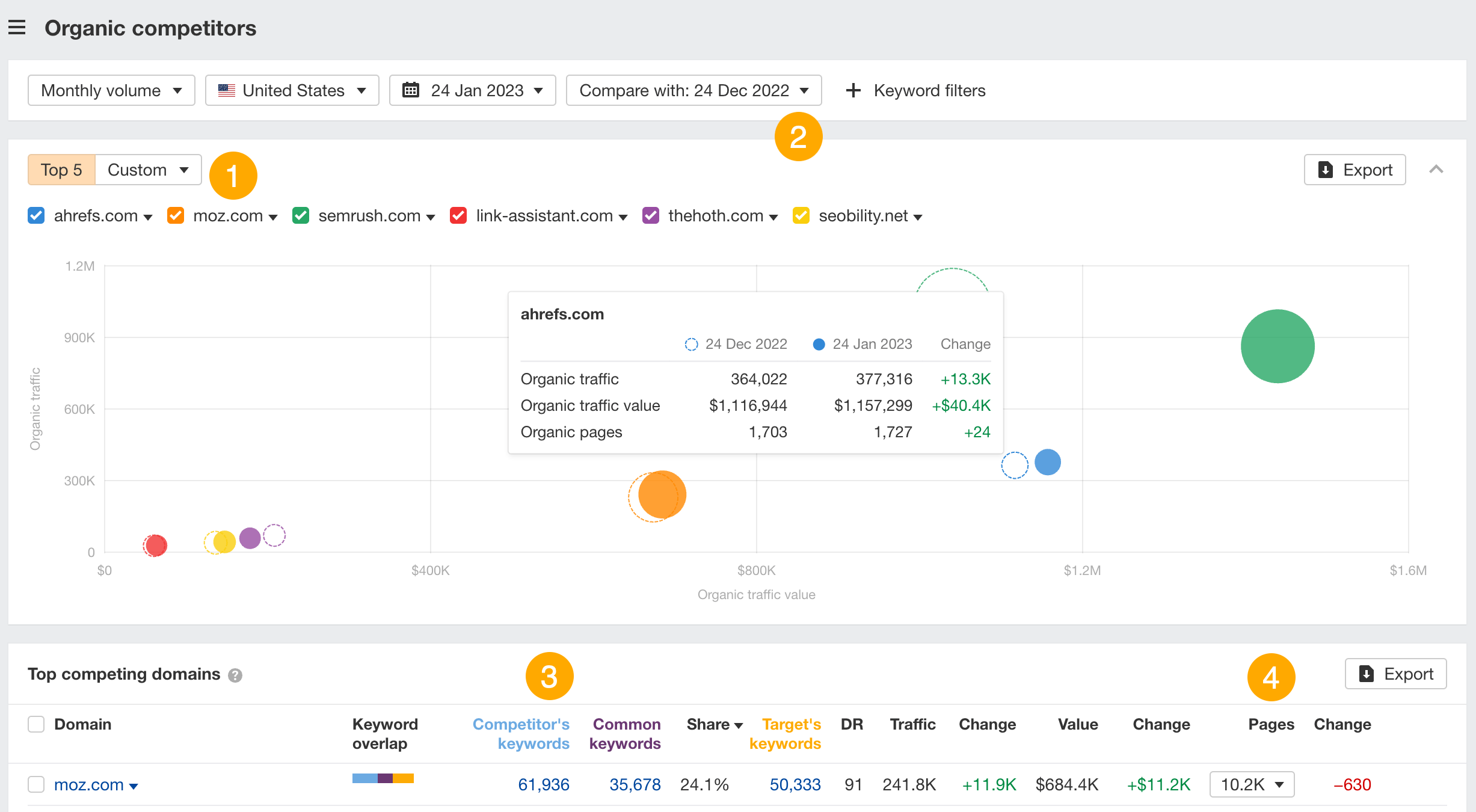The height and width of the screenshot is (812, 1476).
Task: Click the calendar icon next to 24 Jan 2023
Action: point(412,90)
